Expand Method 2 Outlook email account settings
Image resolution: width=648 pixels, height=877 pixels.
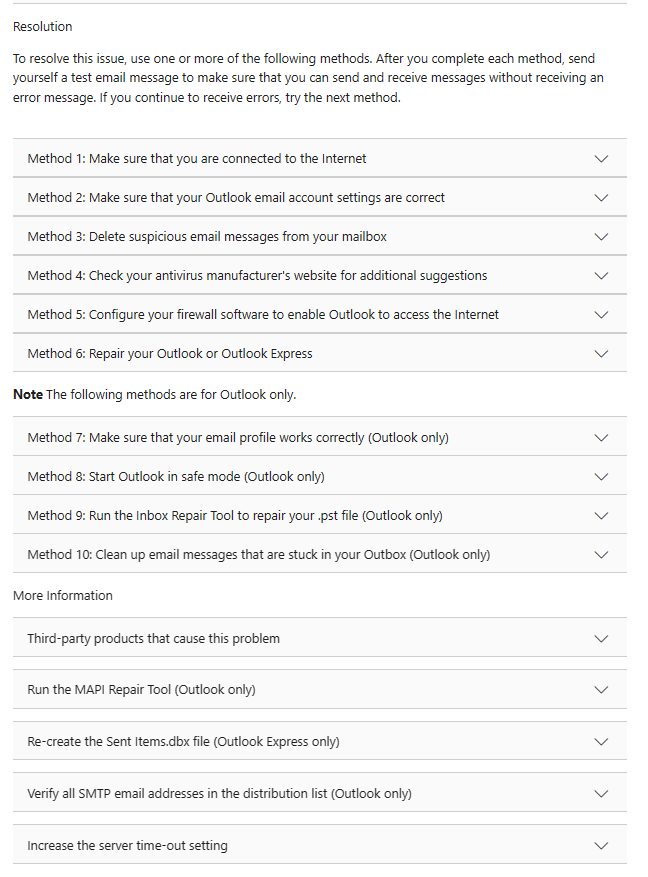[x=320, y=197]
